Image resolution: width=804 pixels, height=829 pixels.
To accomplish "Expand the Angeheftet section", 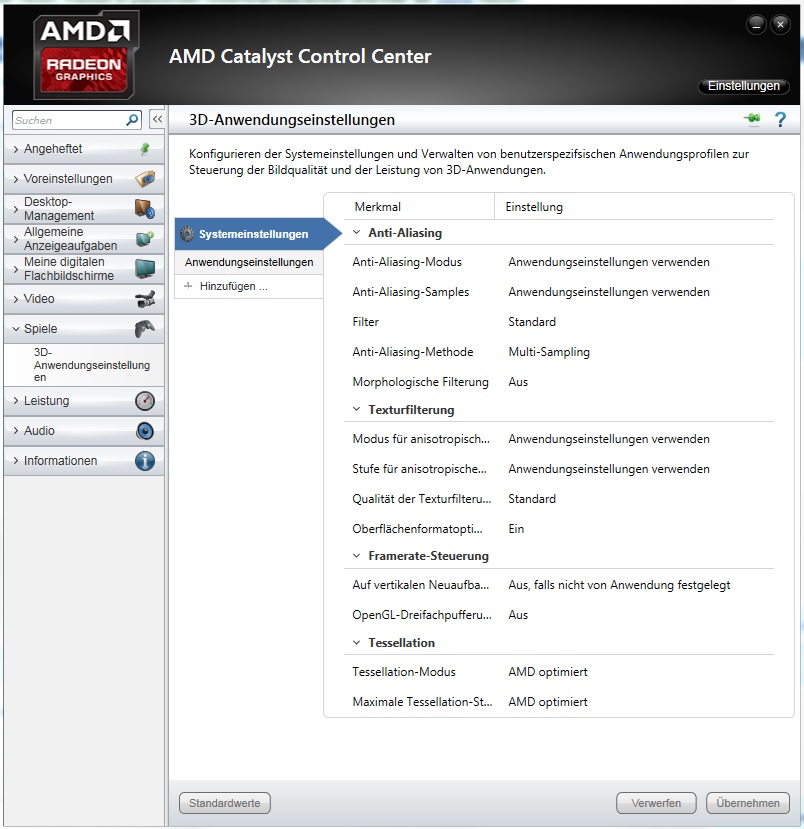I will click(16, 149).
